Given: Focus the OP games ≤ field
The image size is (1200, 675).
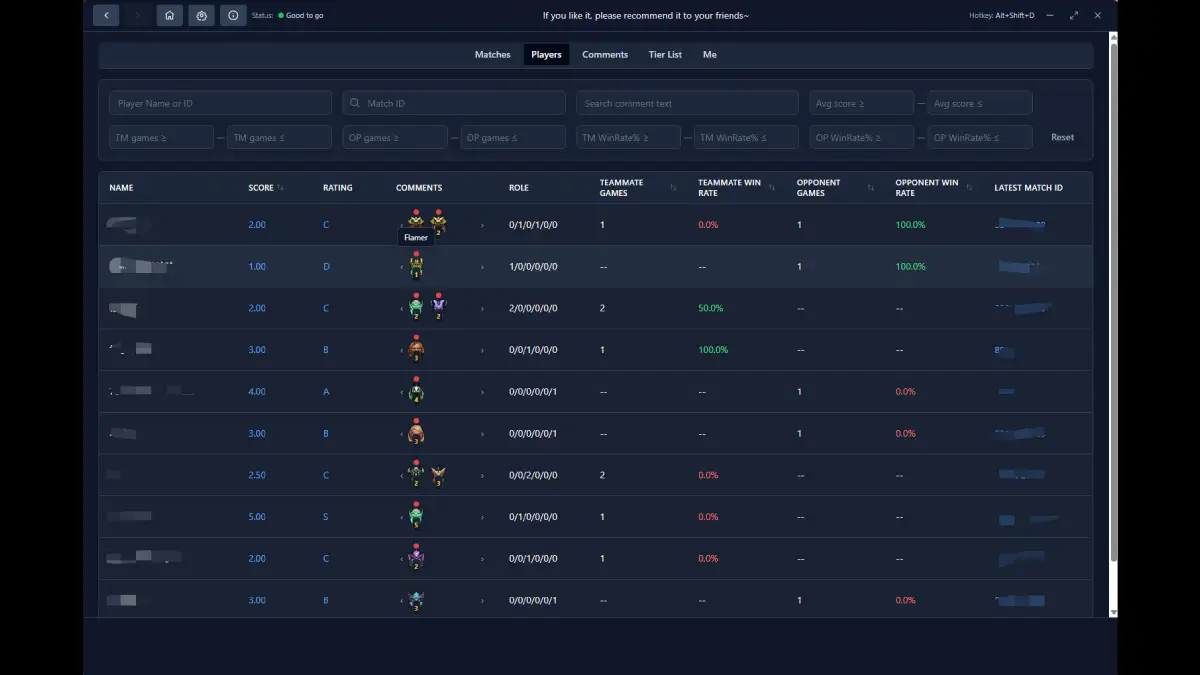Looking at the screenshot, I should click(x=513, y=137).
